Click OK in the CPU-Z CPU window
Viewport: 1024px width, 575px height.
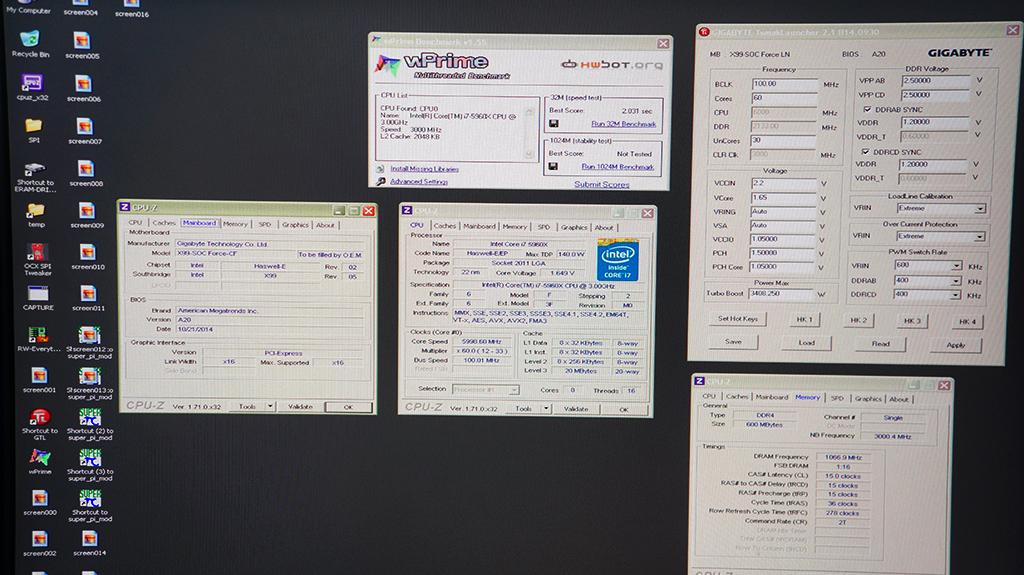pos(624,410)
